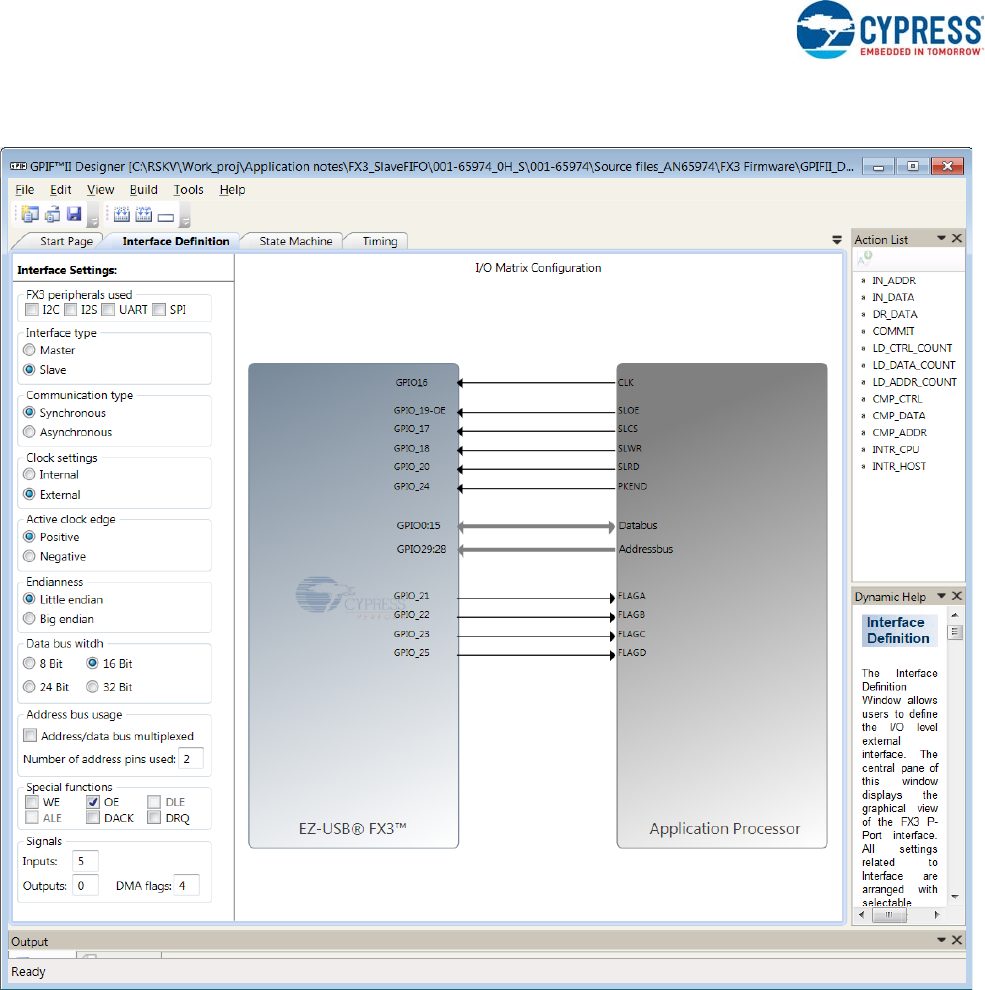Click the GPIF II Designer title bar icon
The height and width of the screenshot is (990, 985).
(x=18, y=166)
